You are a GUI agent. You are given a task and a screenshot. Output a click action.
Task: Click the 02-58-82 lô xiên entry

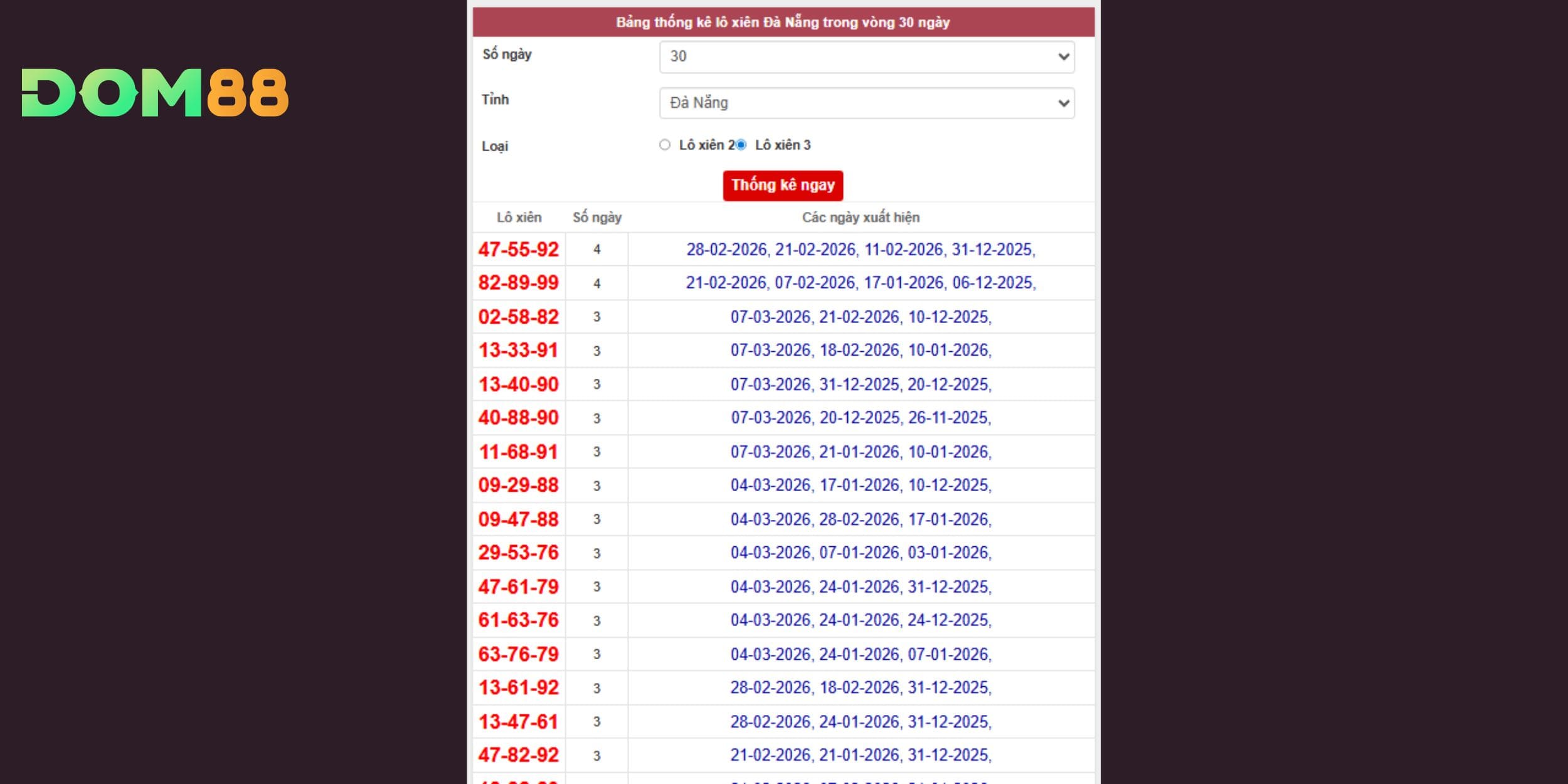pyautogui.click(x=518, y=317)
